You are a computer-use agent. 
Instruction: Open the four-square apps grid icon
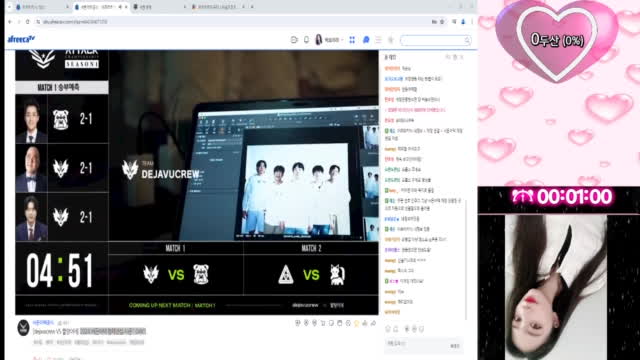point(352,40)
